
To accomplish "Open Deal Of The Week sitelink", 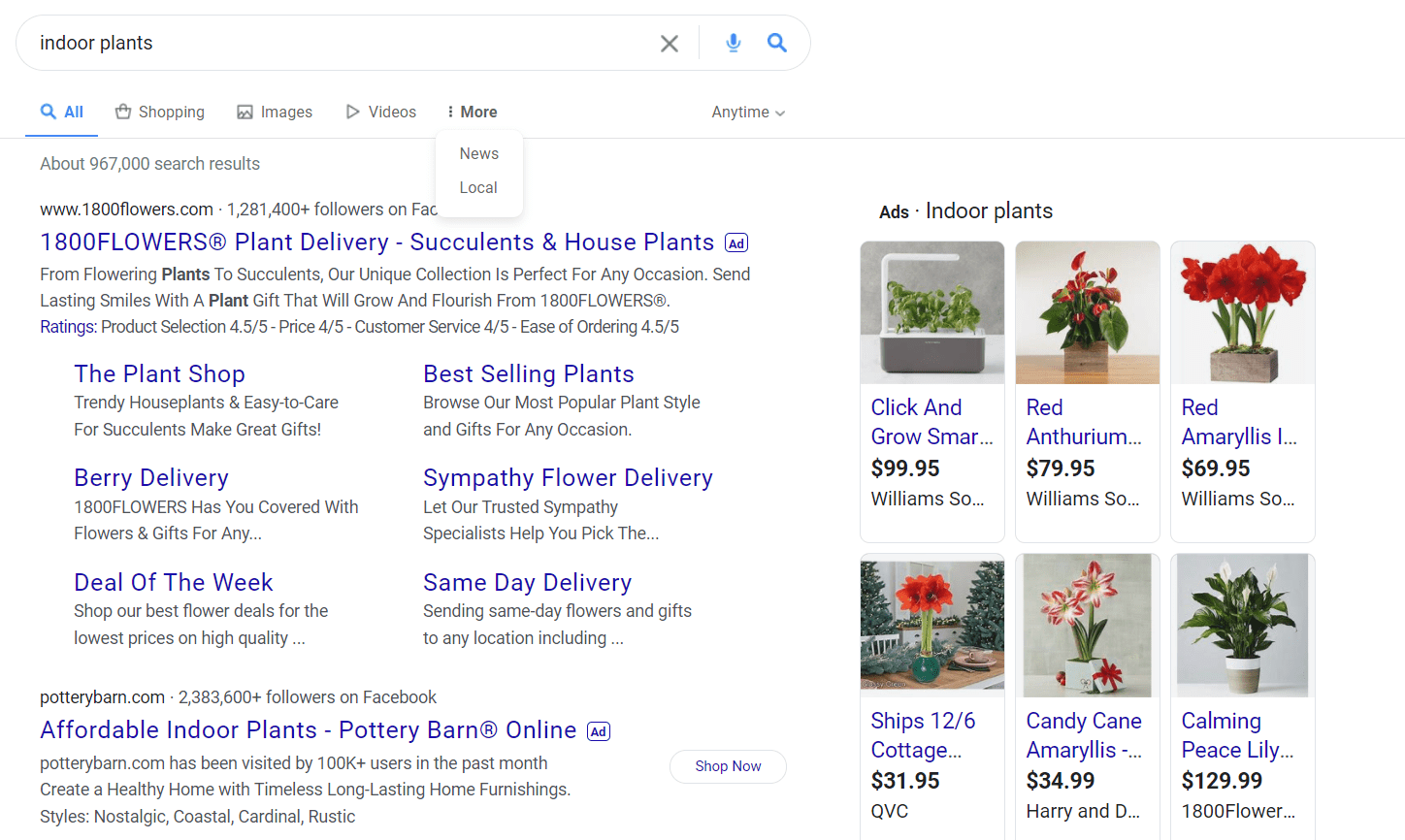I will pos(174,583).
